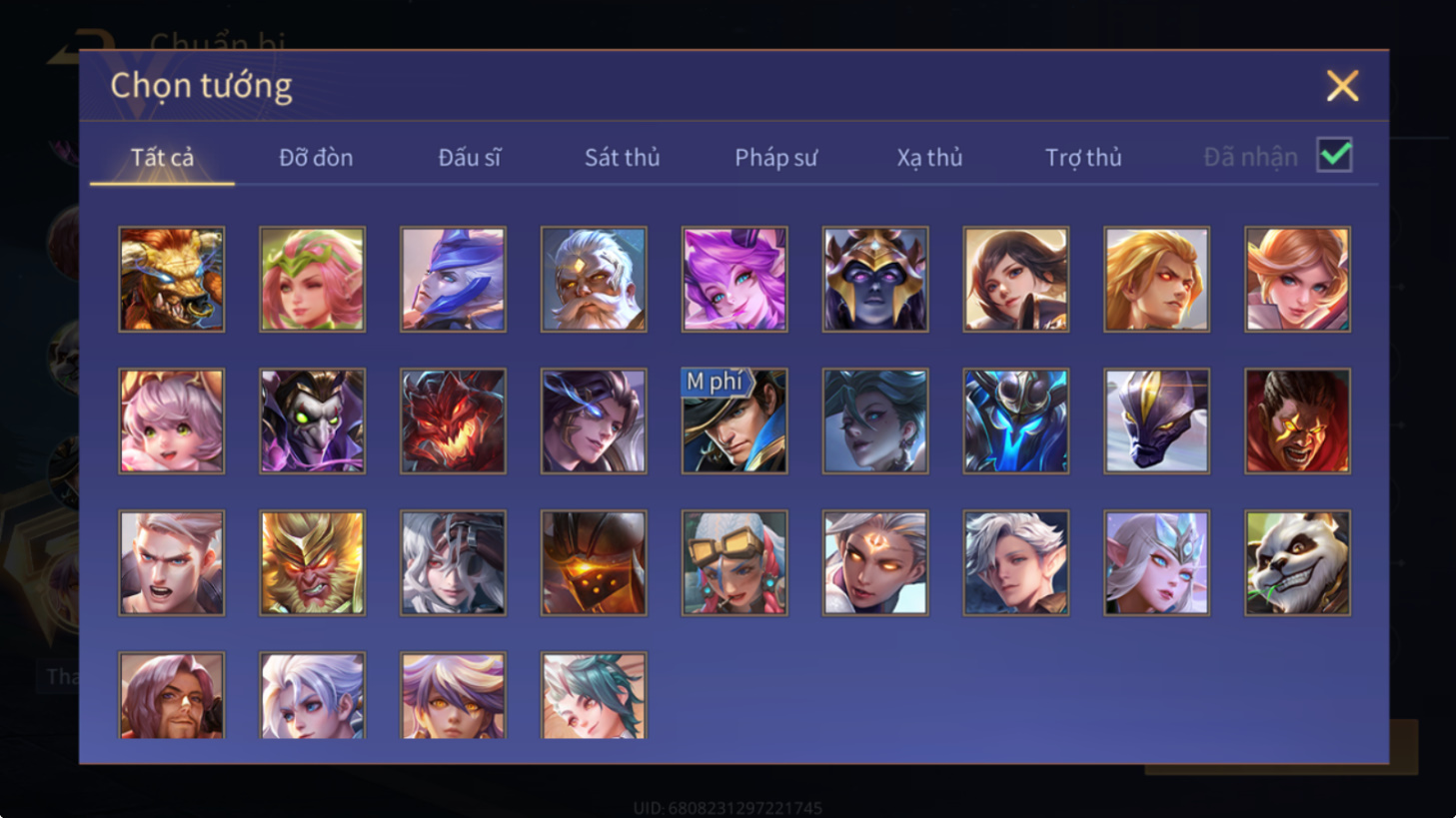Open the 'Sát thủ' tab

[623, 158]
